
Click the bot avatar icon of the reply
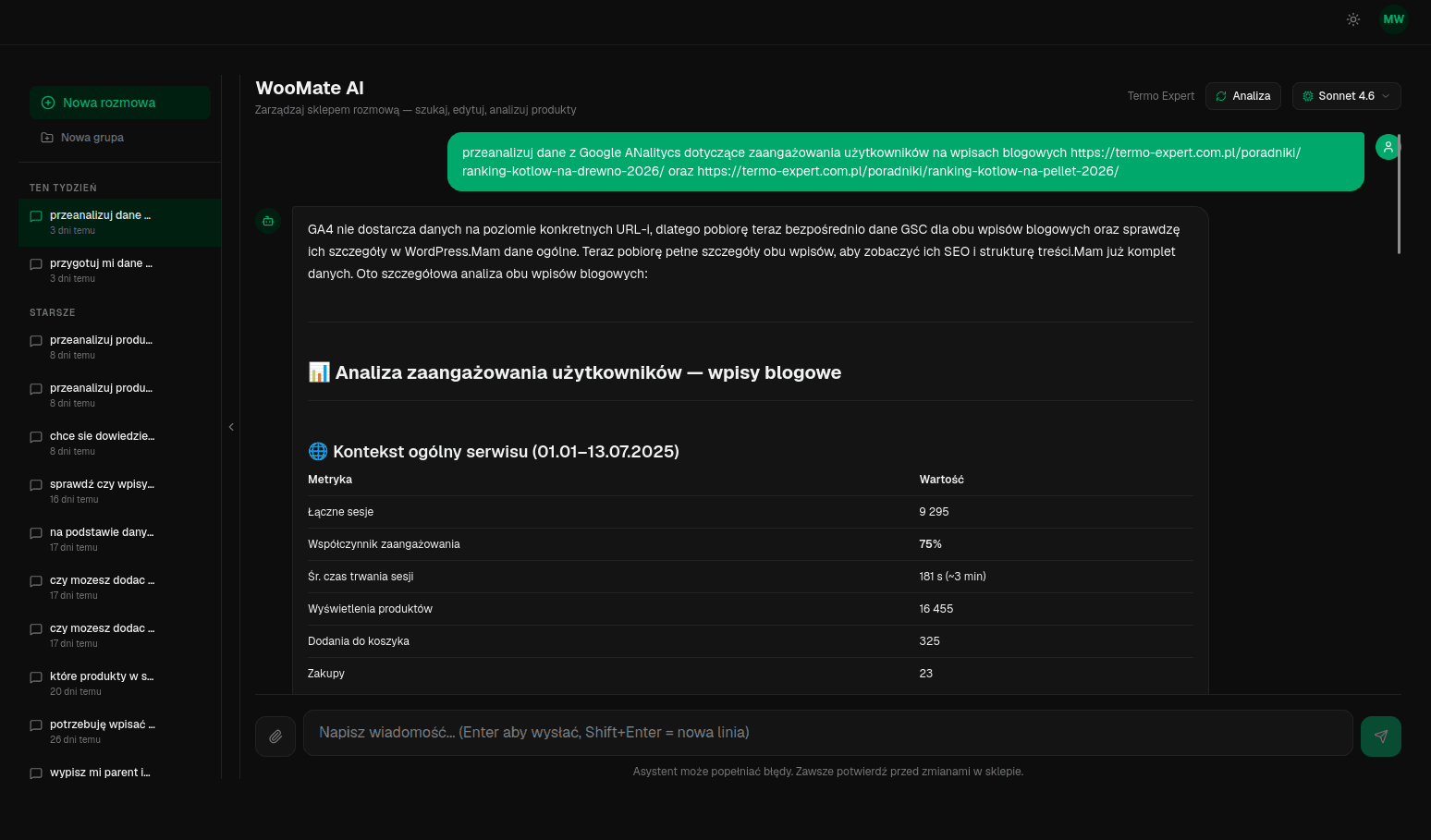click(268, 221)
